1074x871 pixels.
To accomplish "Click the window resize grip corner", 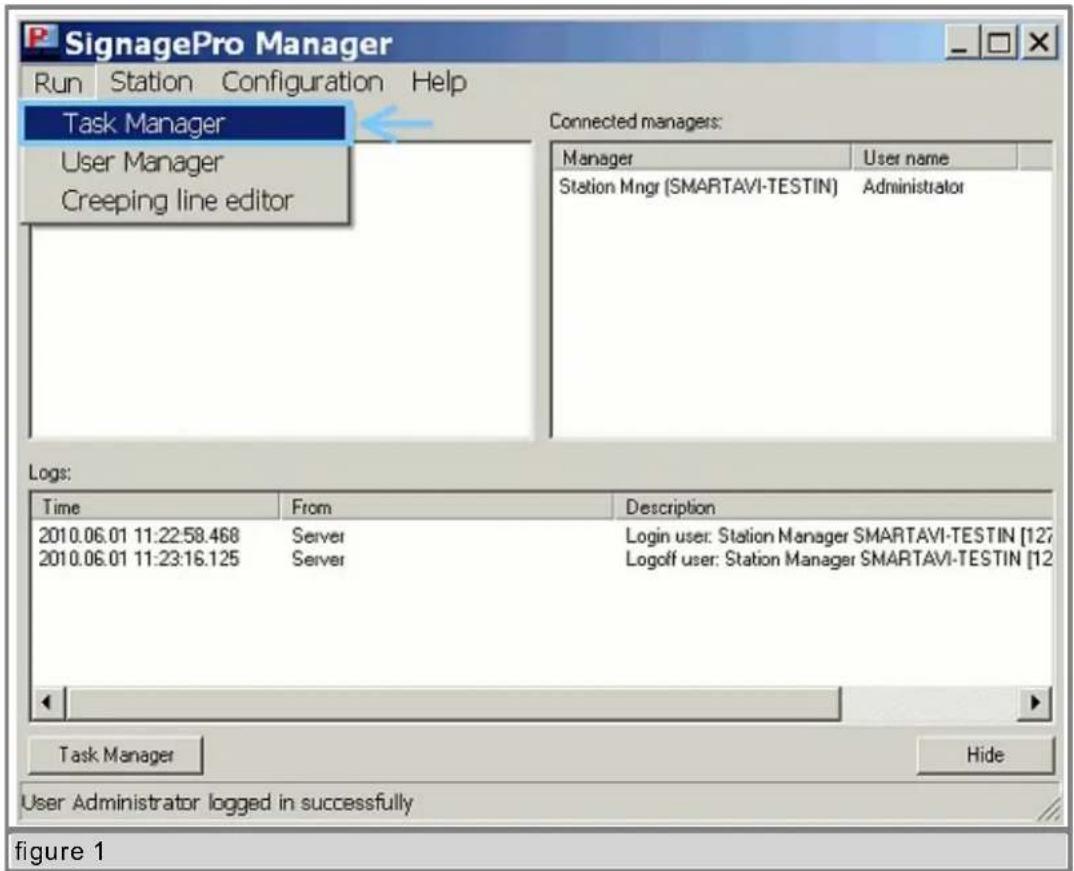I will pyautogui.click(x=1048, y=809).
